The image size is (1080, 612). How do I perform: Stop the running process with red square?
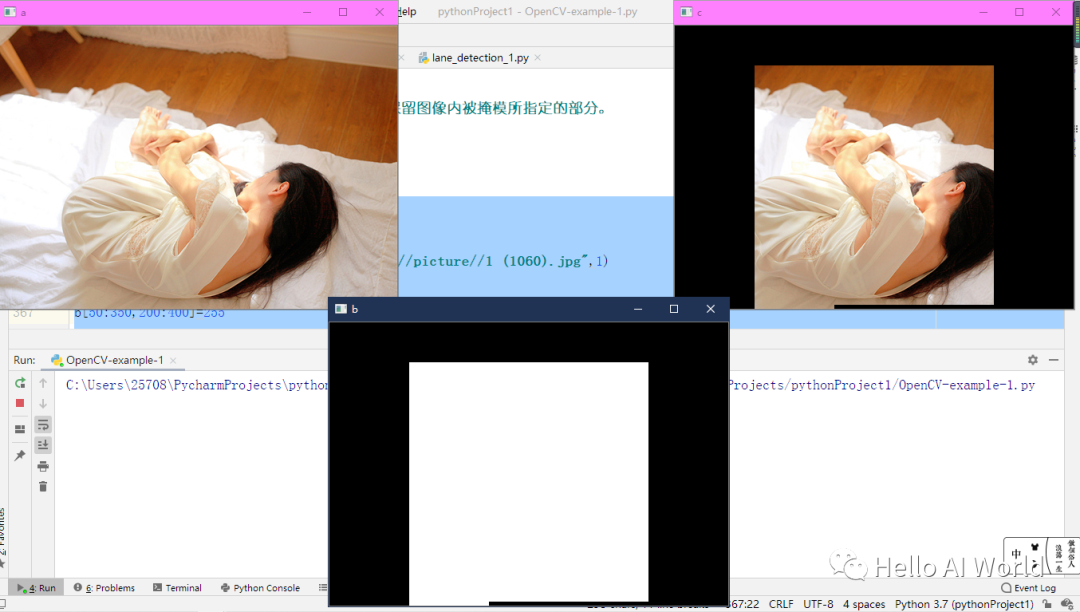[20, 403]
